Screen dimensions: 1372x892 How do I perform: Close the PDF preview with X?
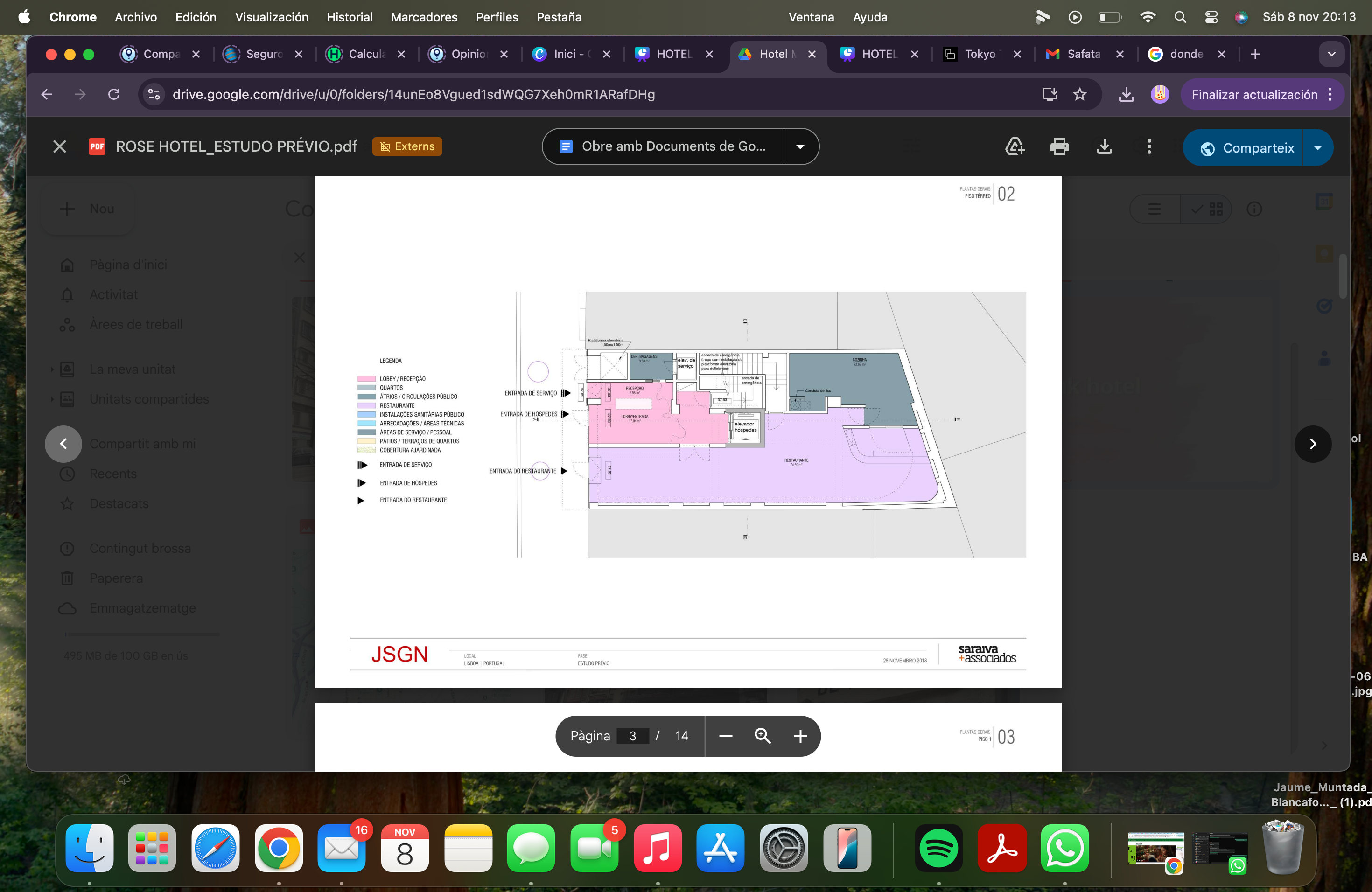tap(59, 147)
